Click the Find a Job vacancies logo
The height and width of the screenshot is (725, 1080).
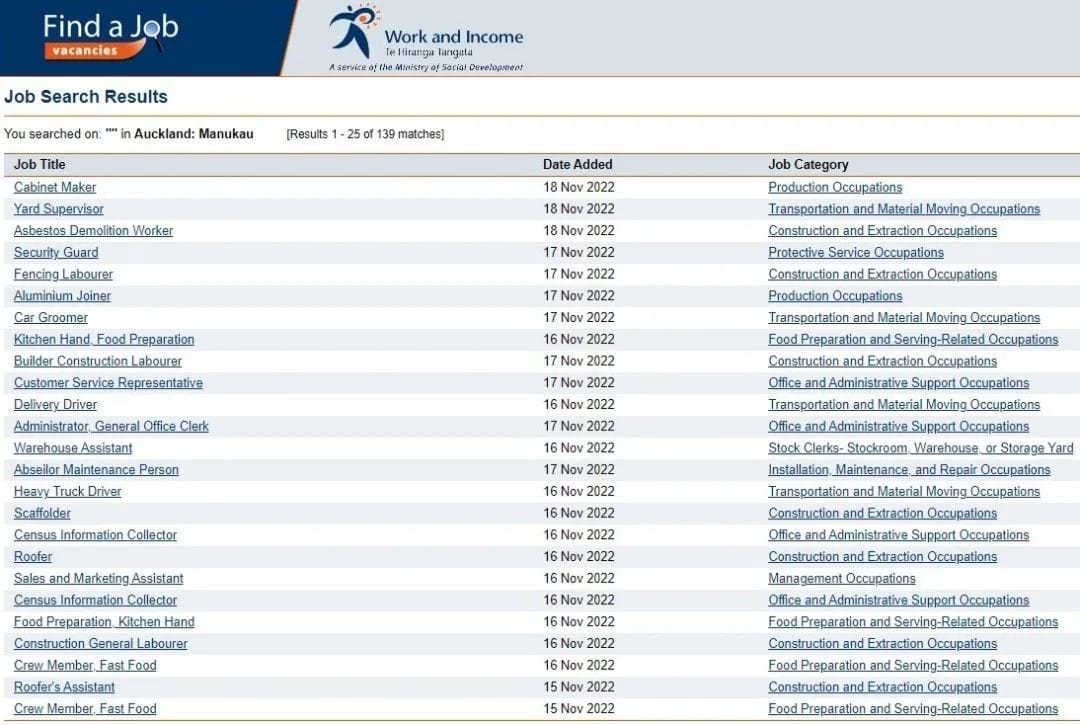point(110,35)
